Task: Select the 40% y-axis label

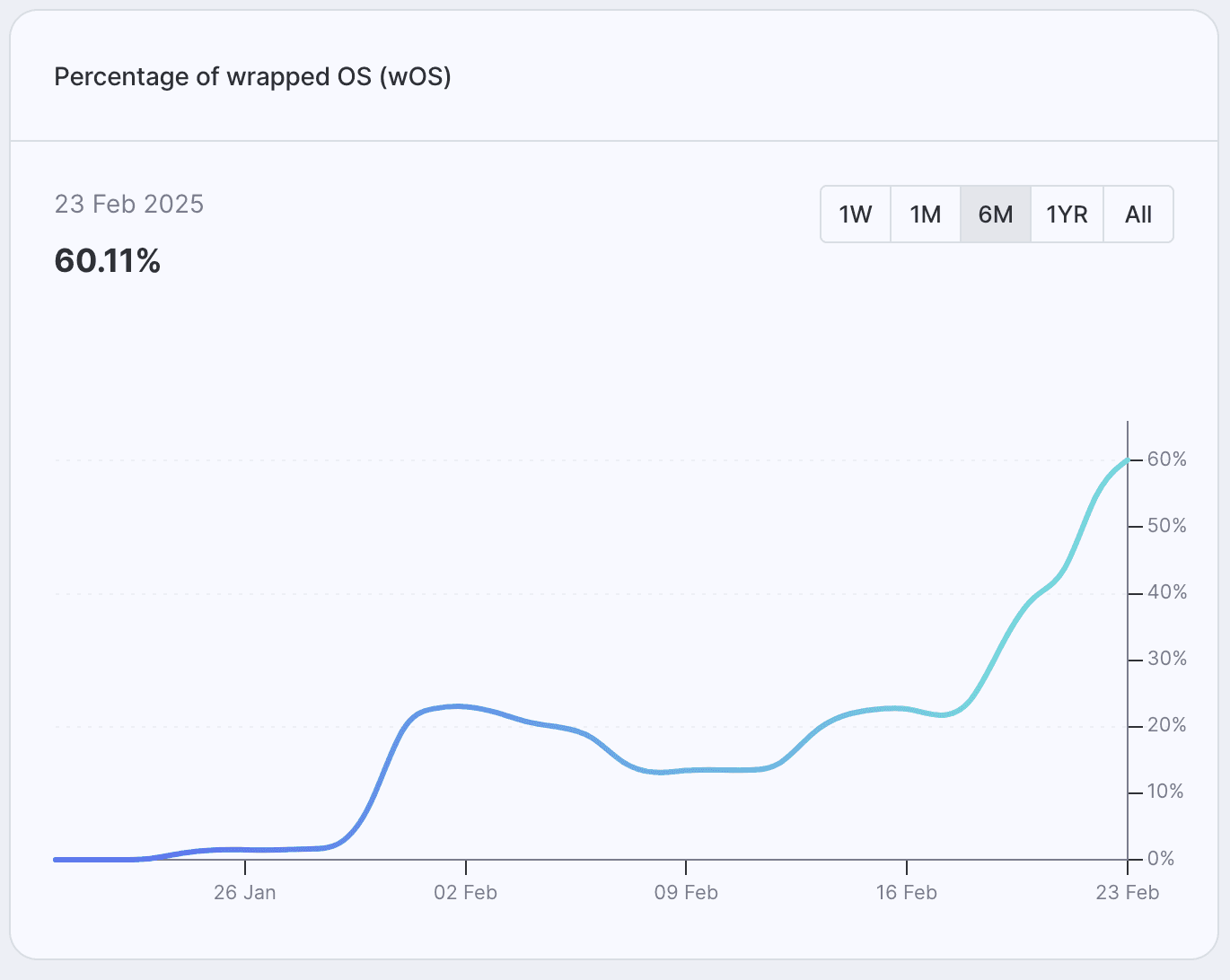Action: [x=1167, y=592]
